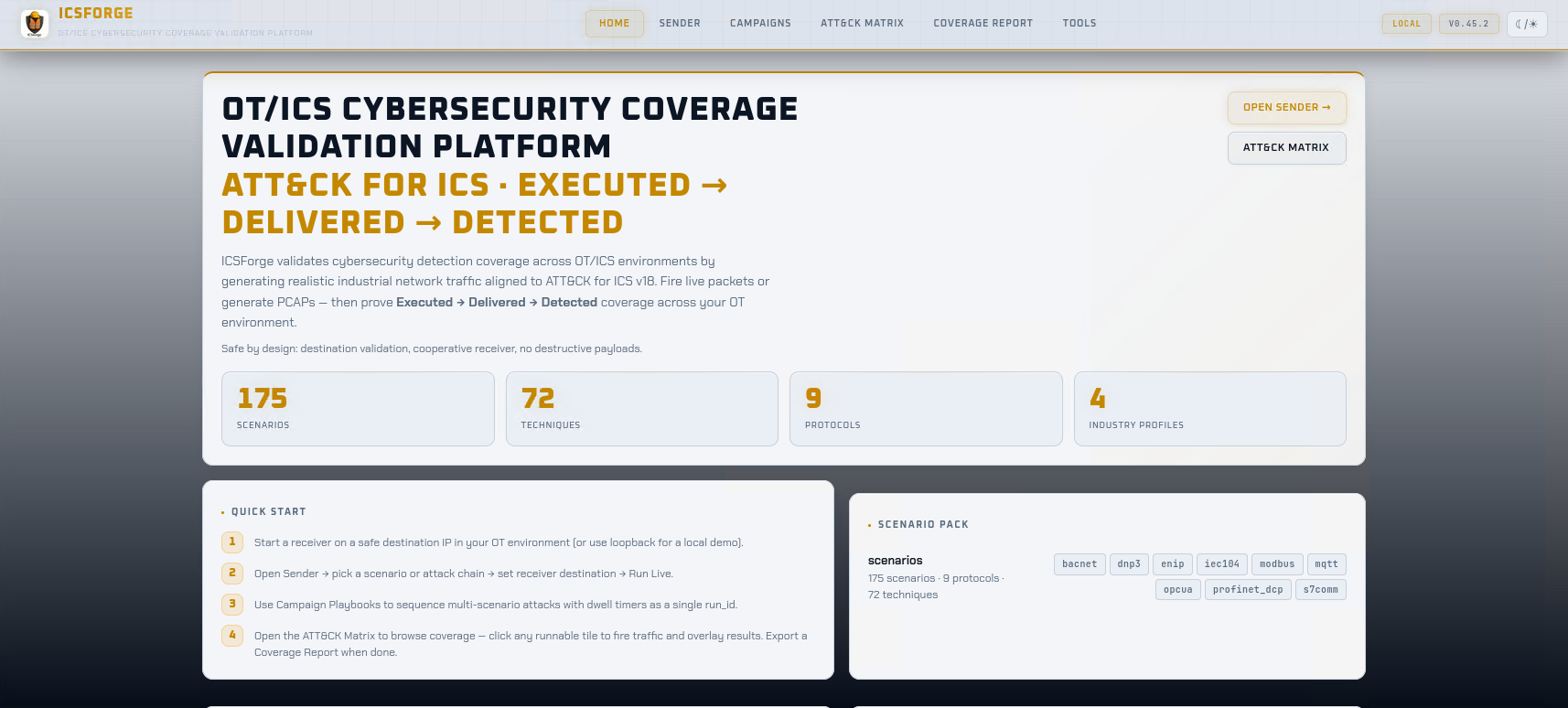
Task: Click the ICSForge shield logo icon
Action: pyautogui.click(x=35, y=24)
